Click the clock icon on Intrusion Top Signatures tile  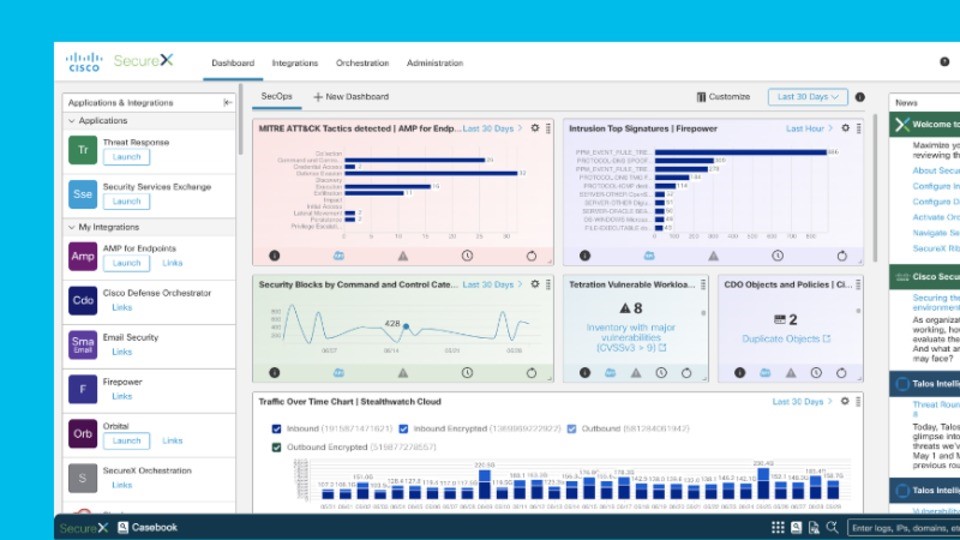tap(778, 255)
